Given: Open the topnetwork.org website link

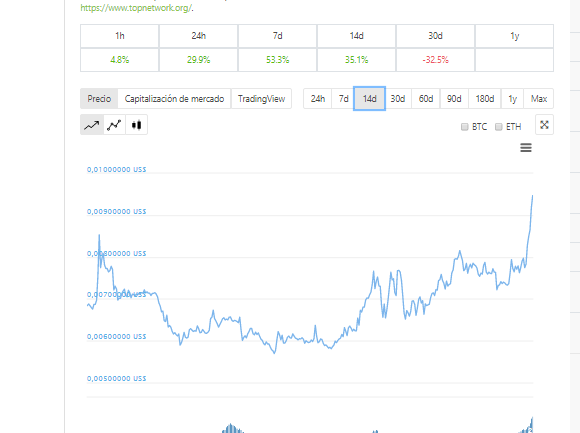Looking at the screenshot, I should [136, 8].
